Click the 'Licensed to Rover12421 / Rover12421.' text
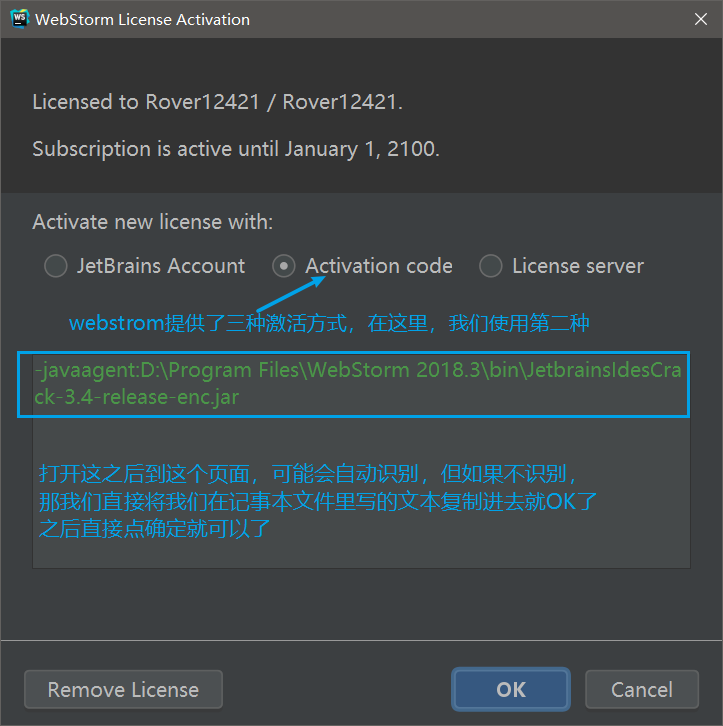Image resolution: width=723 pixels, height=726 pixels. [x=218, y=102]
